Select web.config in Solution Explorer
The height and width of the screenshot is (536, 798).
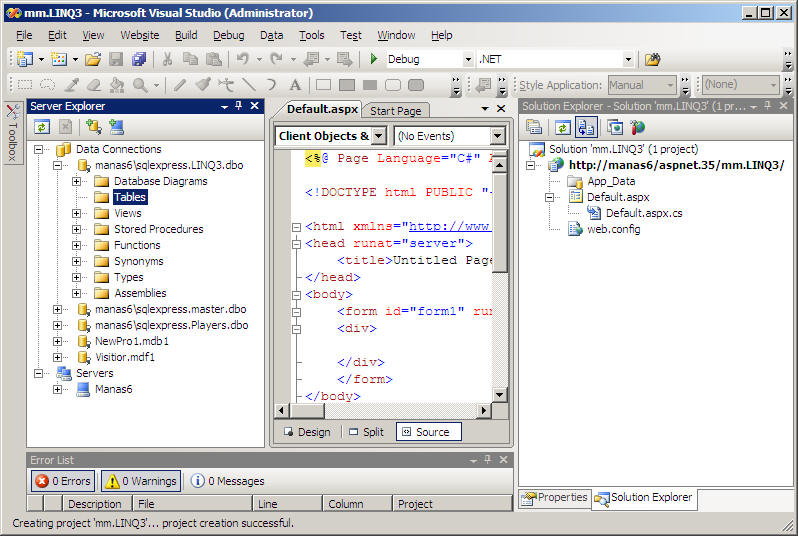(x=613, y=229)
